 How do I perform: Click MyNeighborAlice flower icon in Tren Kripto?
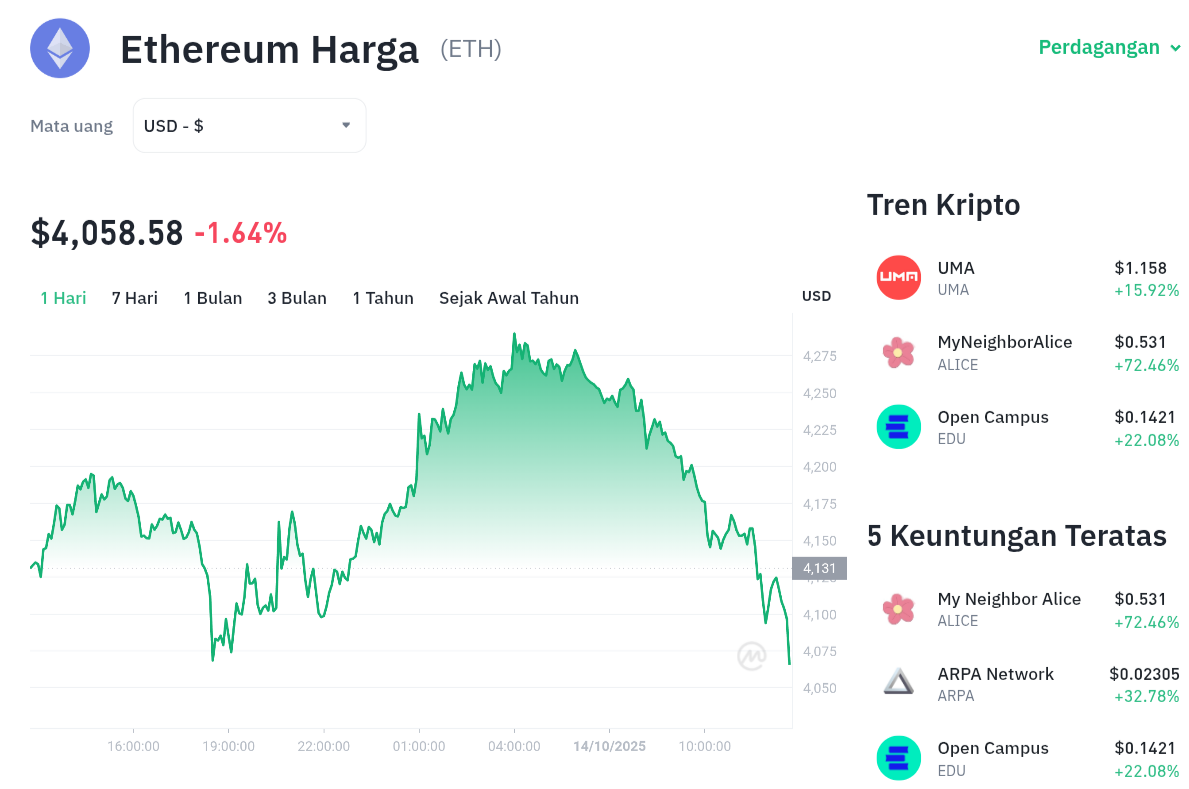point(898,352)
